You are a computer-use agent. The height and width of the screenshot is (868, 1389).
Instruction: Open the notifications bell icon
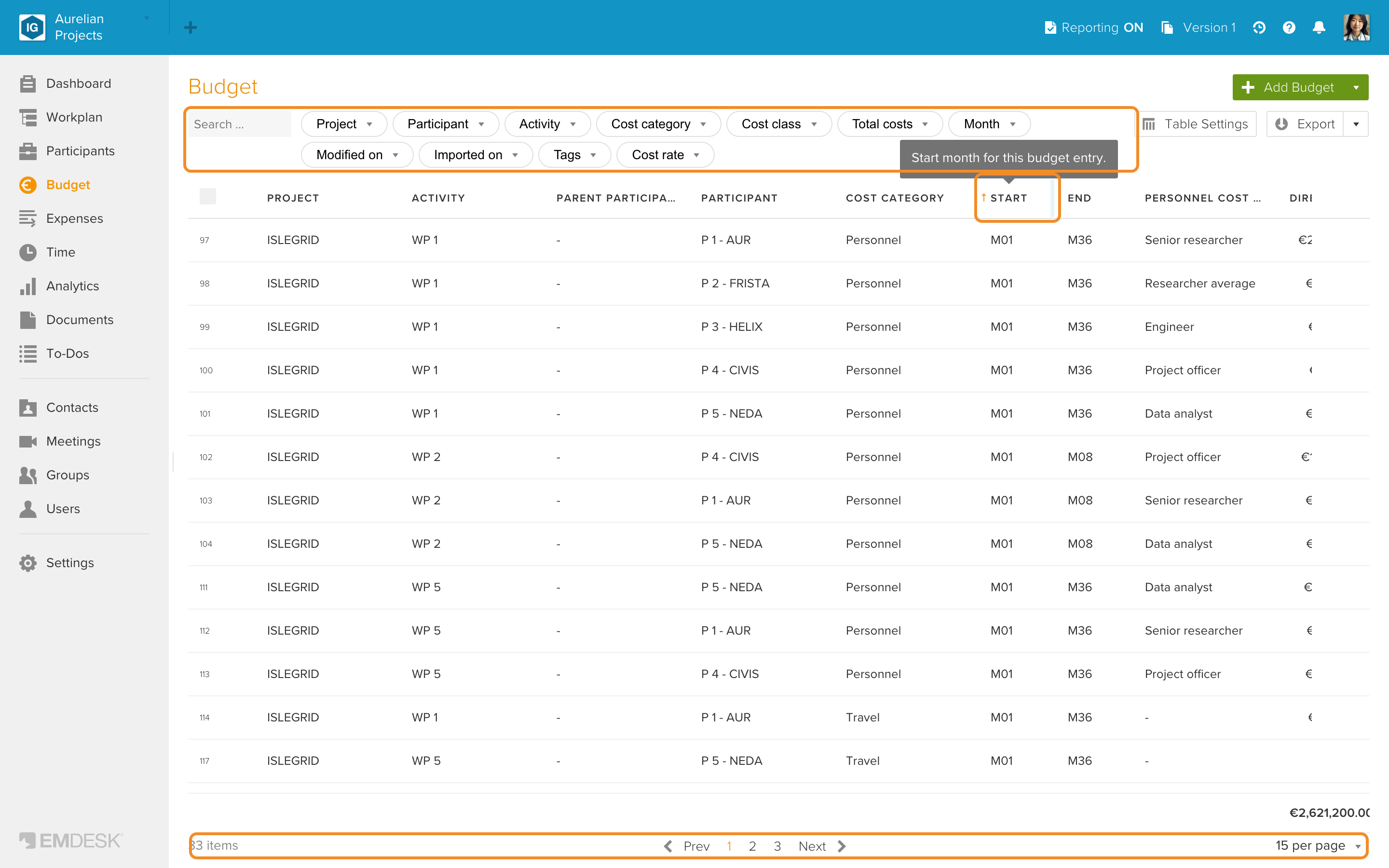click(x=1319, y=27)
